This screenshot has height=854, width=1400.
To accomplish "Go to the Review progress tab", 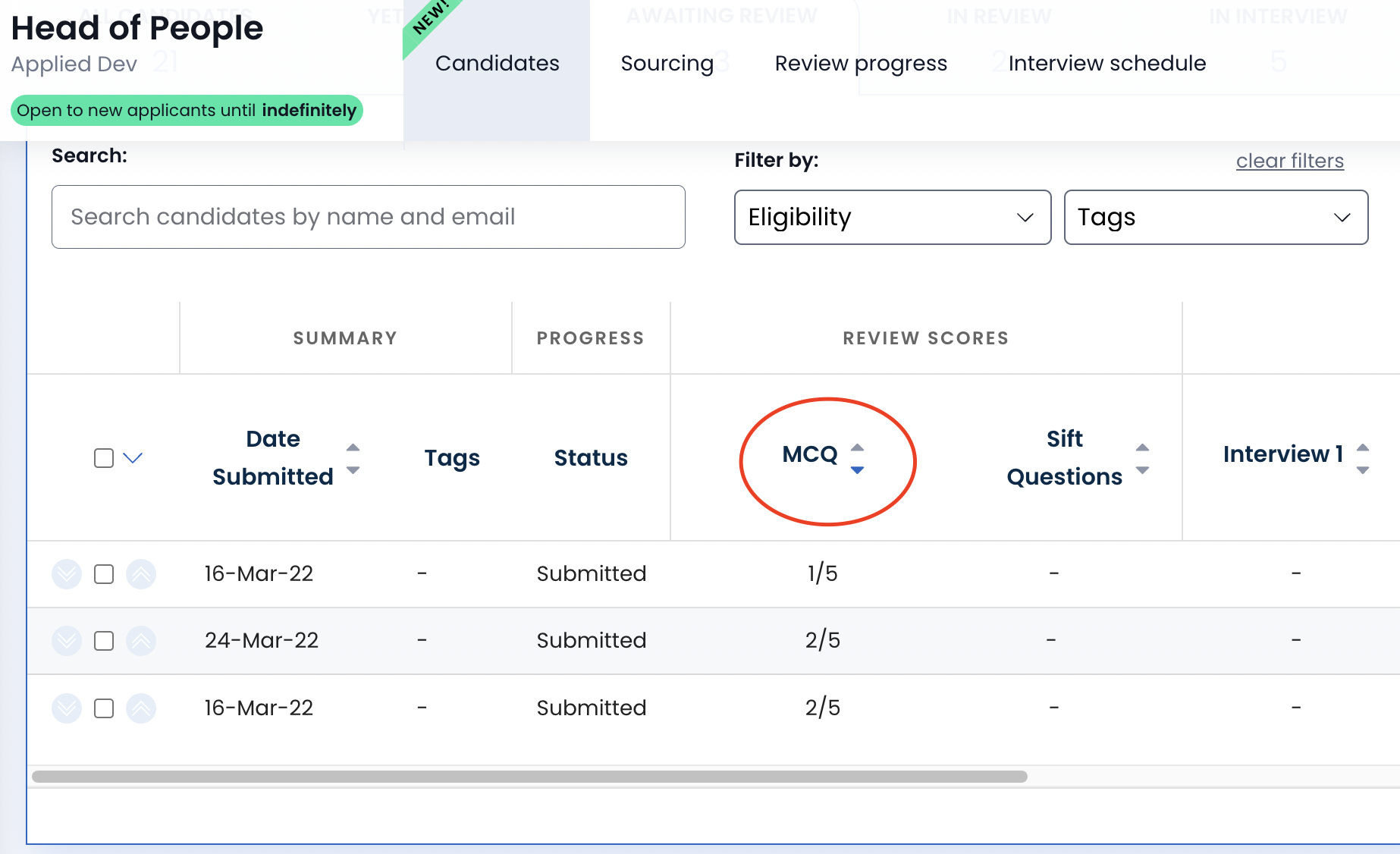I will tap(861, 64).
